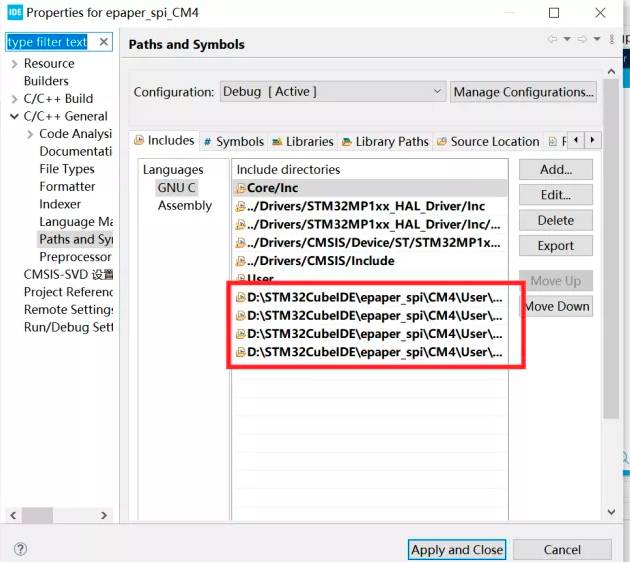Open the view menu dots icon

[612, 39]
